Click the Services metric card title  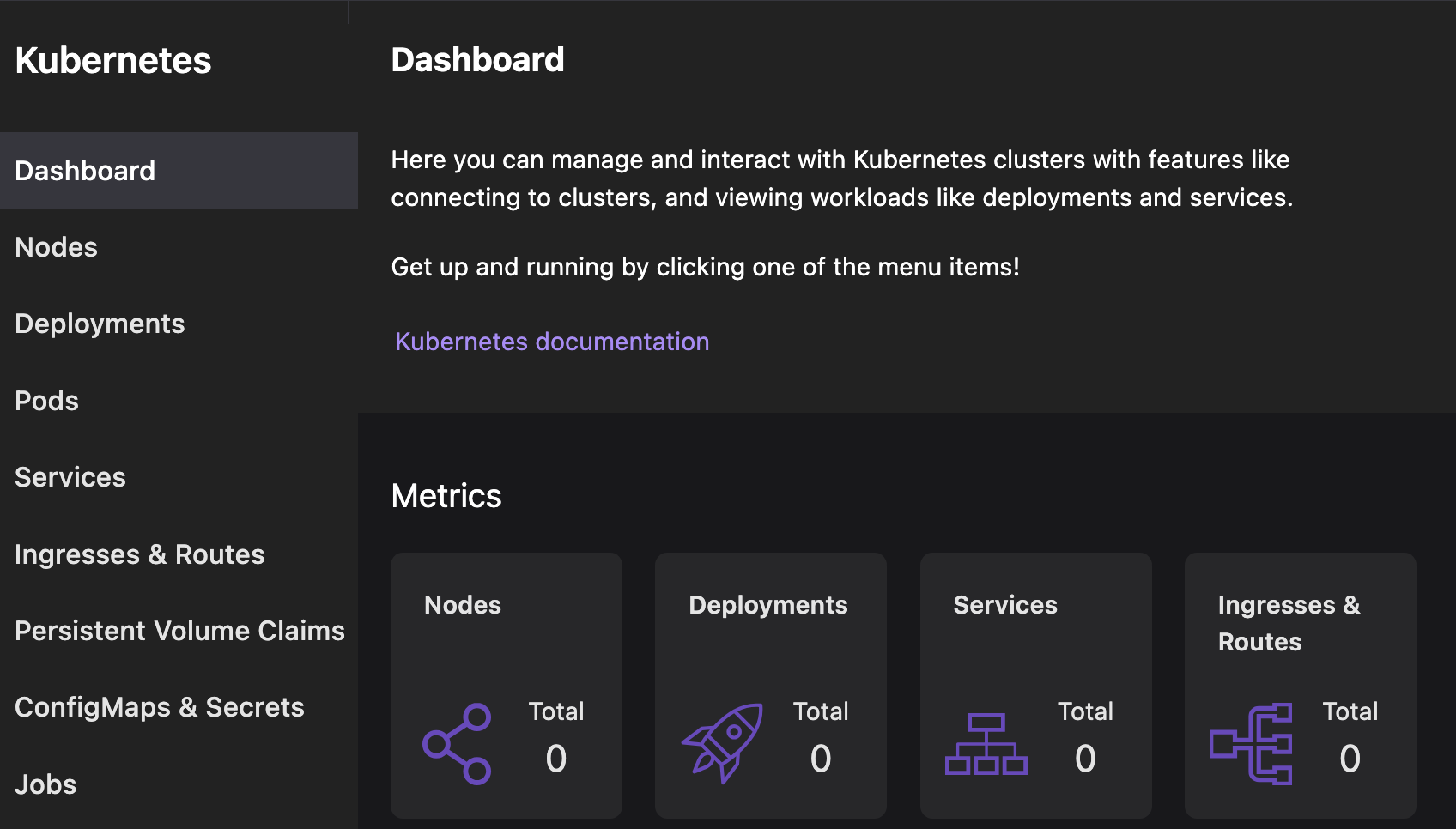1005,605
